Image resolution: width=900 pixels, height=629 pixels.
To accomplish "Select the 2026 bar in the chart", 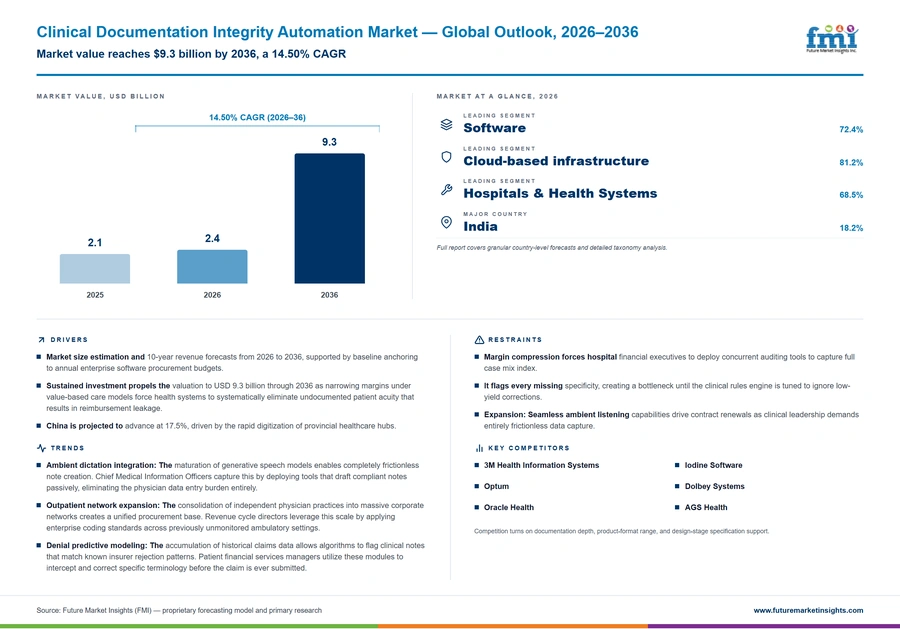I will [x=212, y=266].
